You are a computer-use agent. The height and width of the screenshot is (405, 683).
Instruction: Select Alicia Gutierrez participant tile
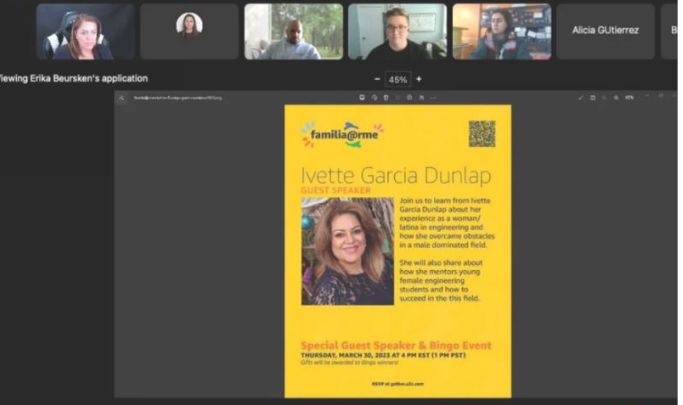coord(605,31)
